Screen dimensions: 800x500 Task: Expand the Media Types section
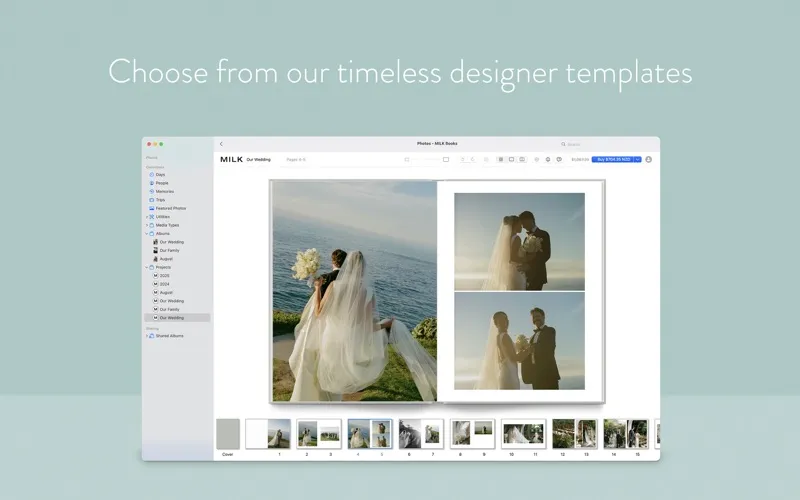coord(146,225)
